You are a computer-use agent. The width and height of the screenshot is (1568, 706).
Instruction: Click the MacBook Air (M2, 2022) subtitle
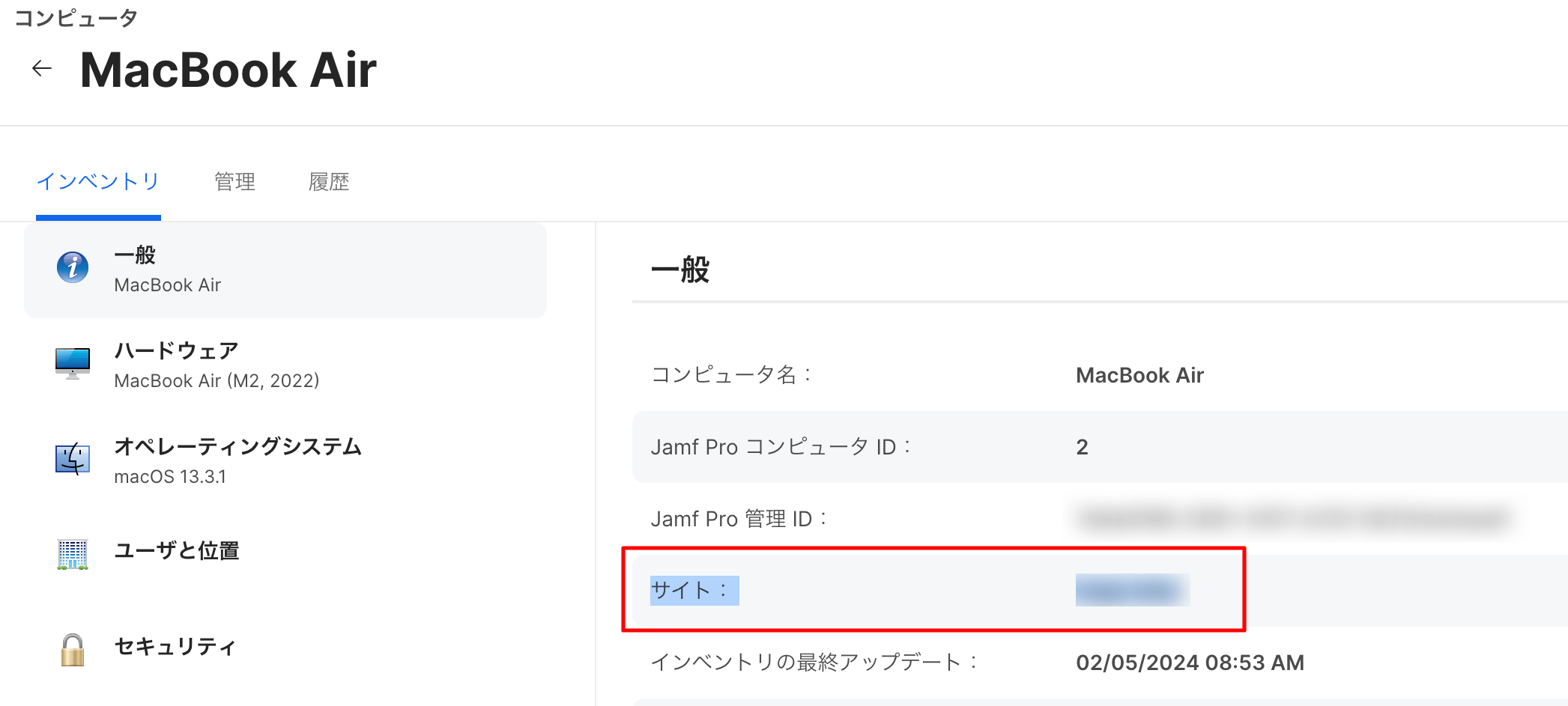(217, 380)
